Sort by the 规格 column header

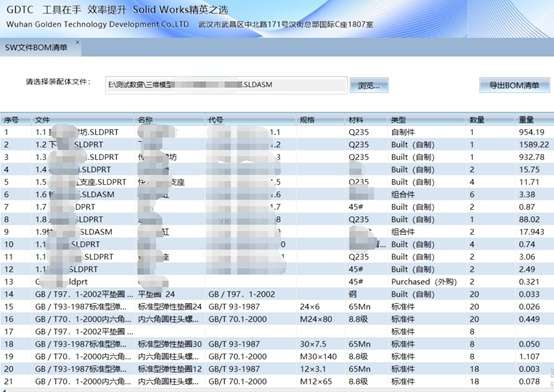pos(307,120)
